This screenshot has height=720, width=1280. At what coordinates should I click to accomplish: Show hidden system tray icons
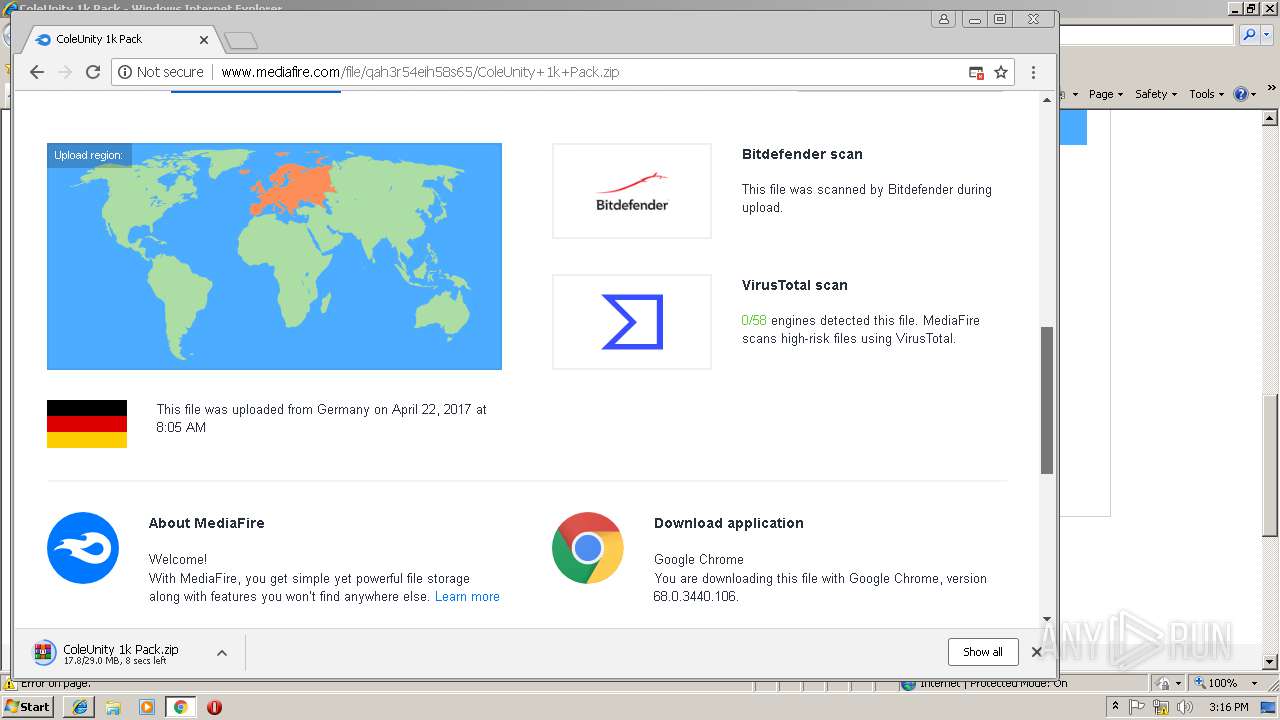1116,707
